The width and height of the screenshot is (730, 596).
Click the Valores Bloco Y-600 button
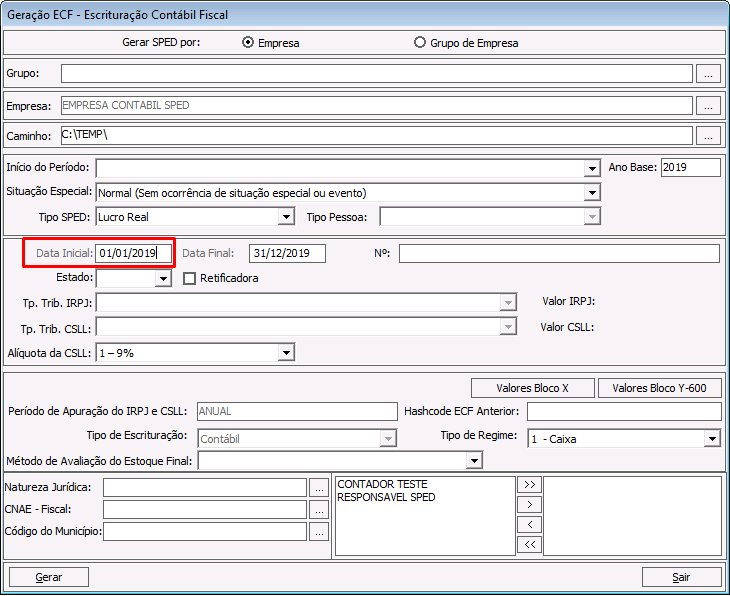point(659,388)
